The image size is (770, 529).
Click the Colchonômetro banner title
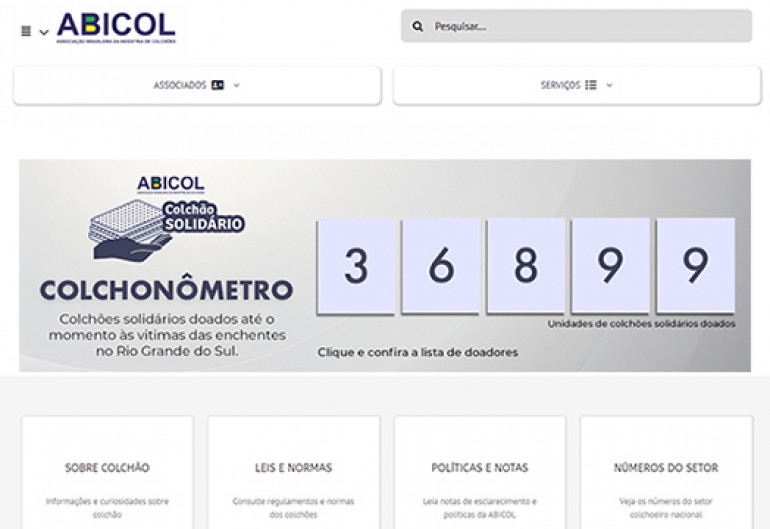(166, 291)
